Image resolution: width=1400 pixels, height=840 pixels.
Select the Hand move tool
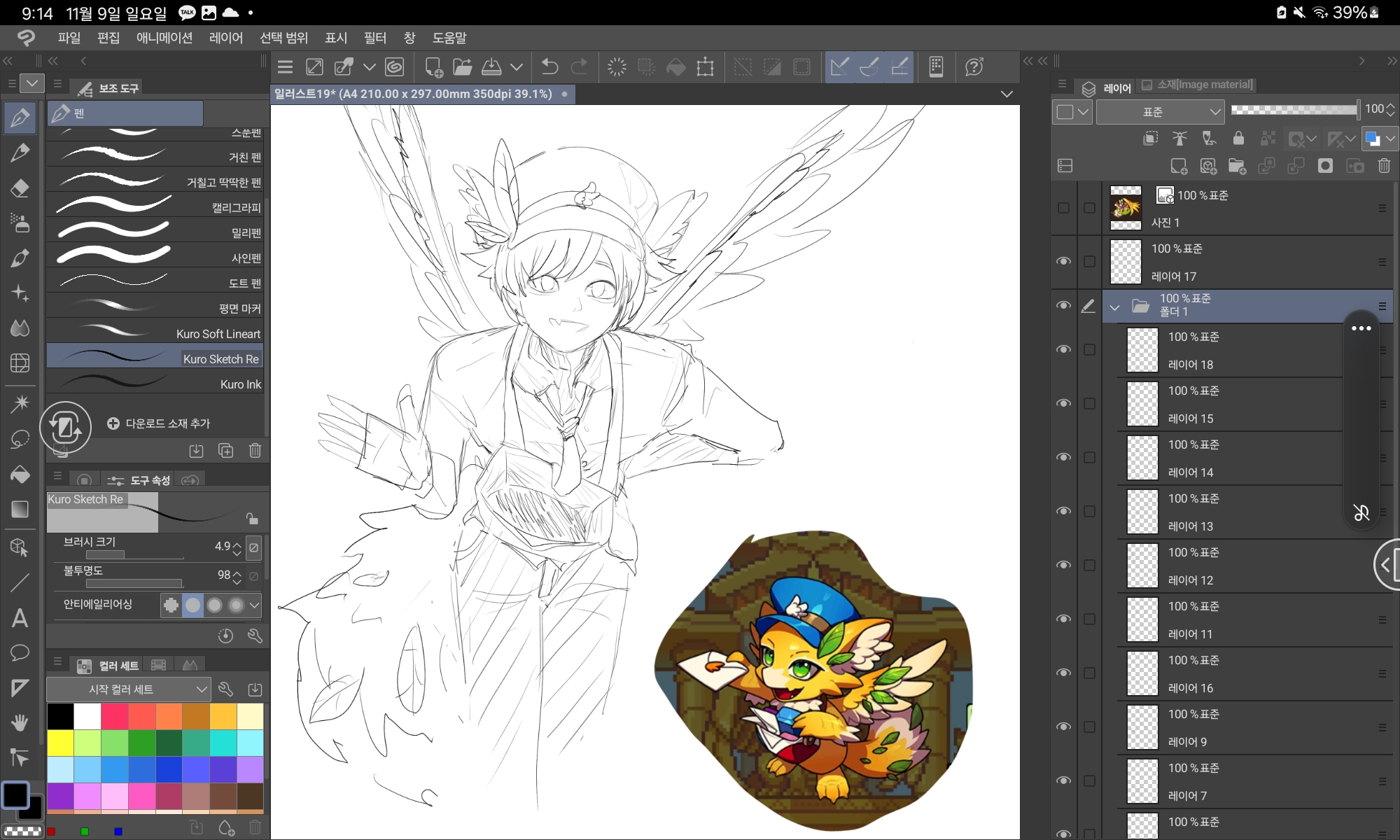tap(20, 722)
